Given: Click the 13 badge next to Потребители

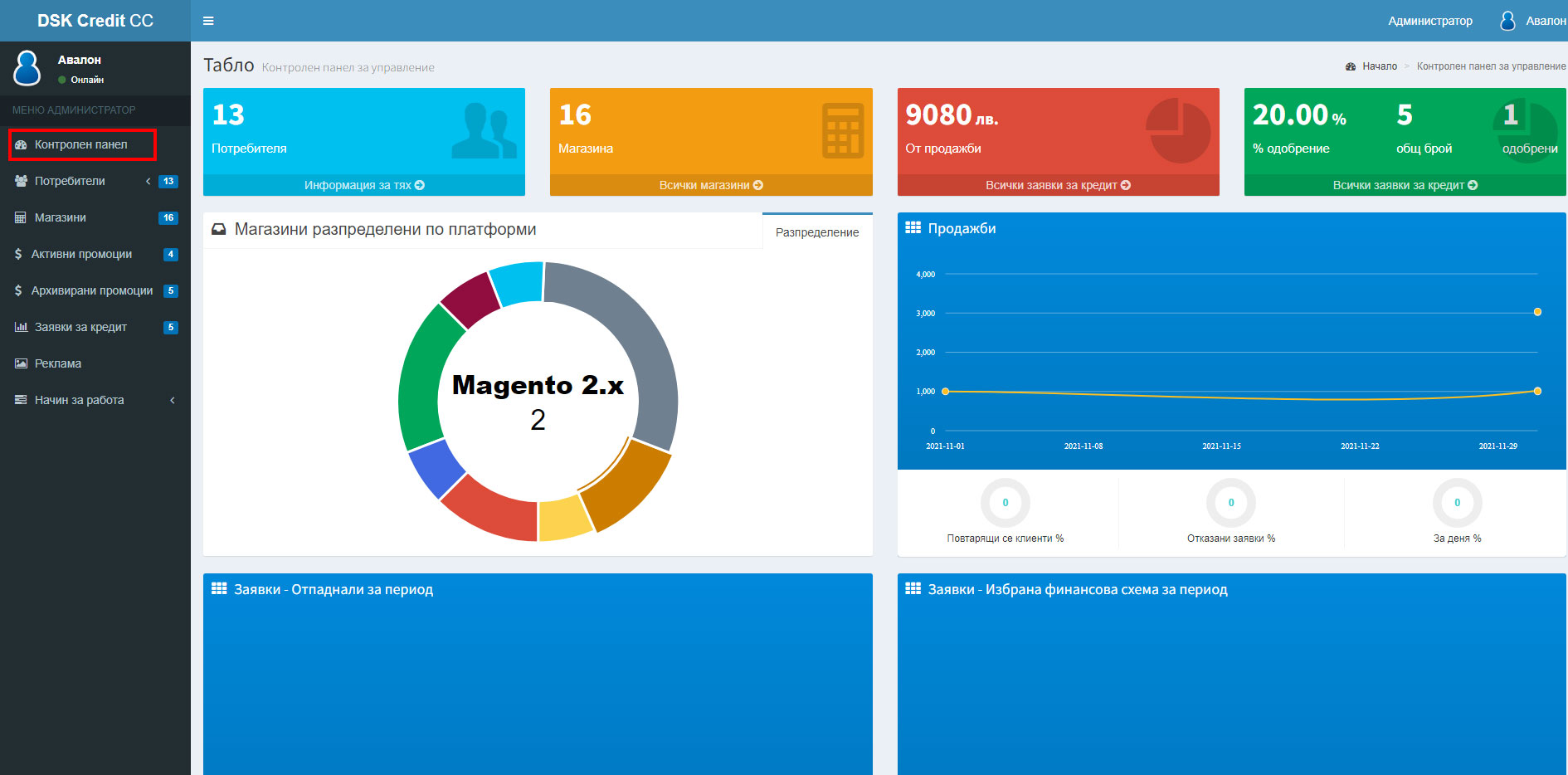Looking at the screenshot, I should coord(168,181).
